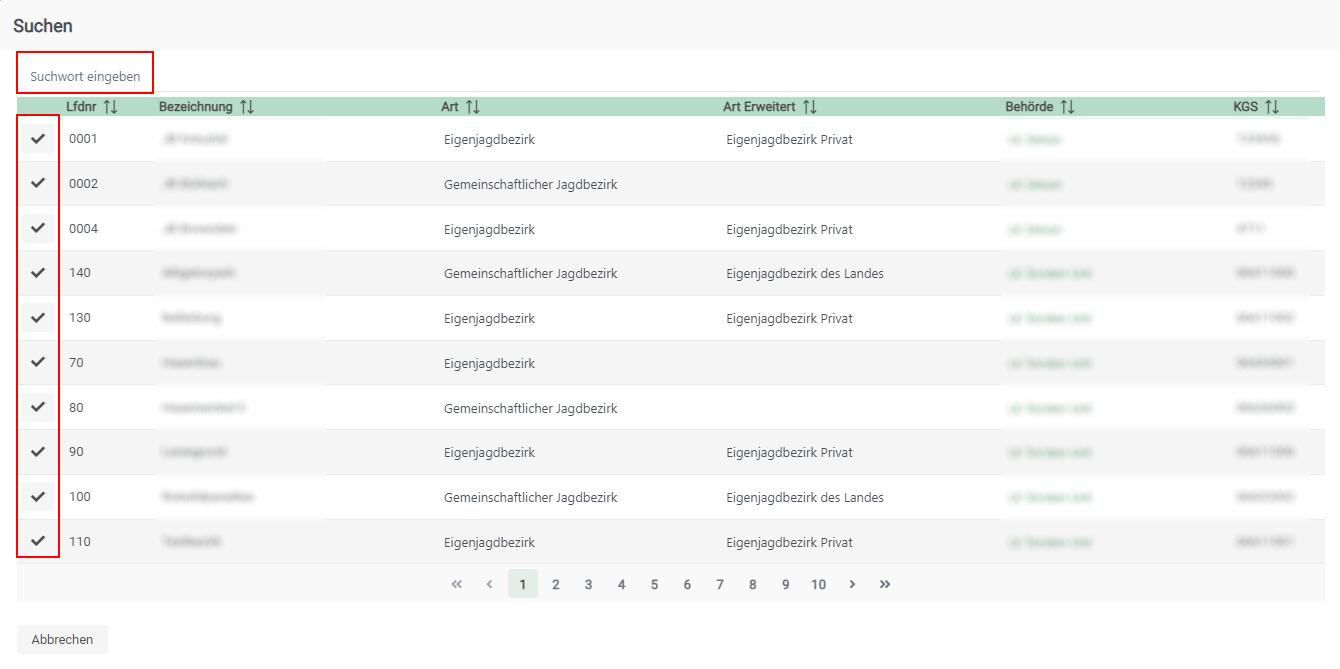Image resolution: width=1340 pixels, height=669 pixels.
Task: Sort the Art column
Action: (x=473, y=107)
